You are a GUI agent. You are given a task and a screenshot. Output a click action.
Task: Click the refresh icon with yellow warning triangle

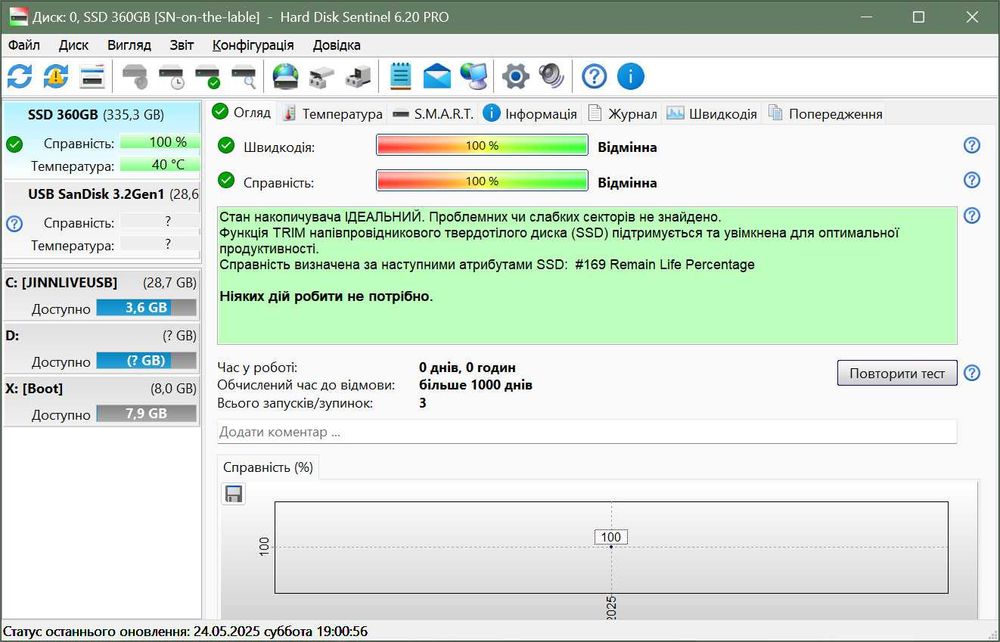(55, 77)
